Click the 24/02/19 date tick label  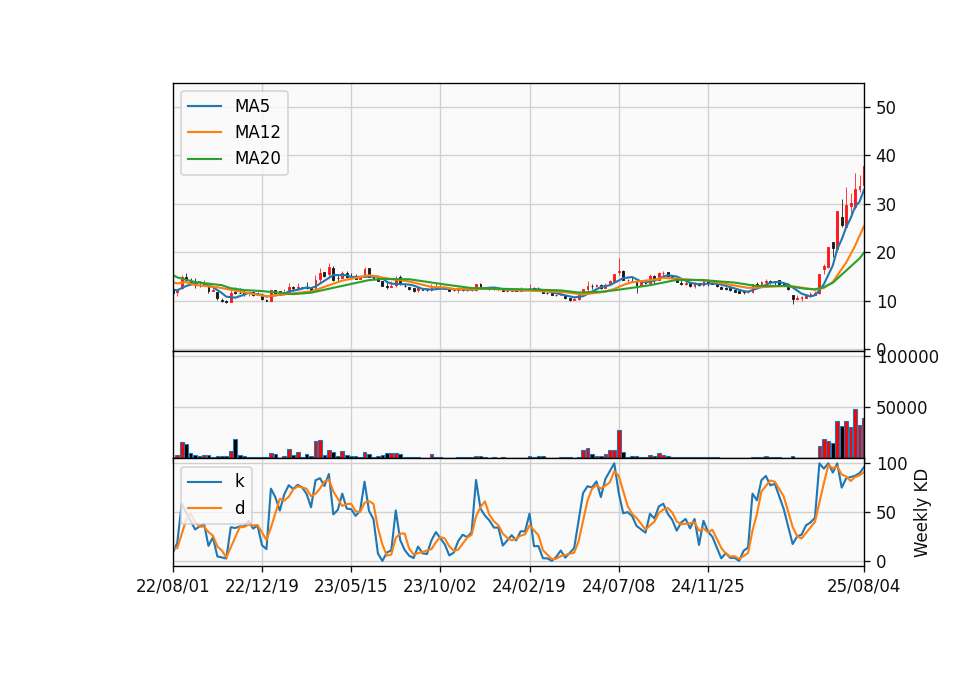coord(529,586)
